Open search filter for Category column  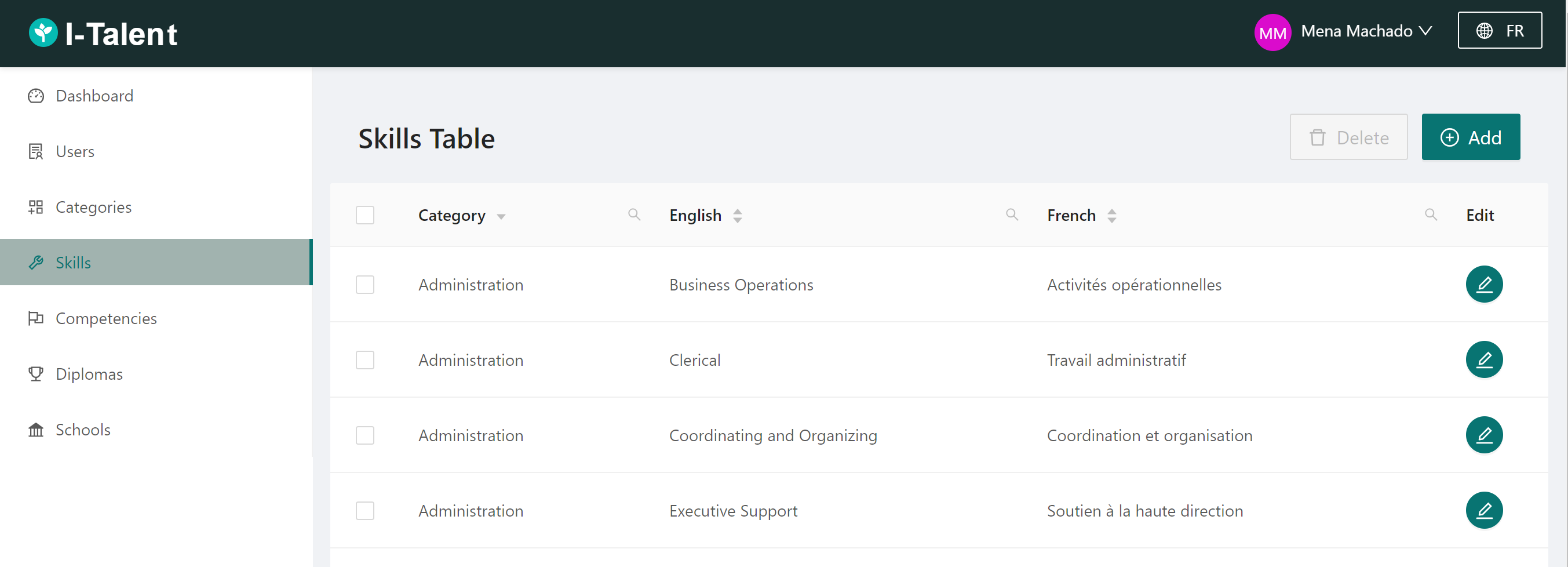(634, 215)
